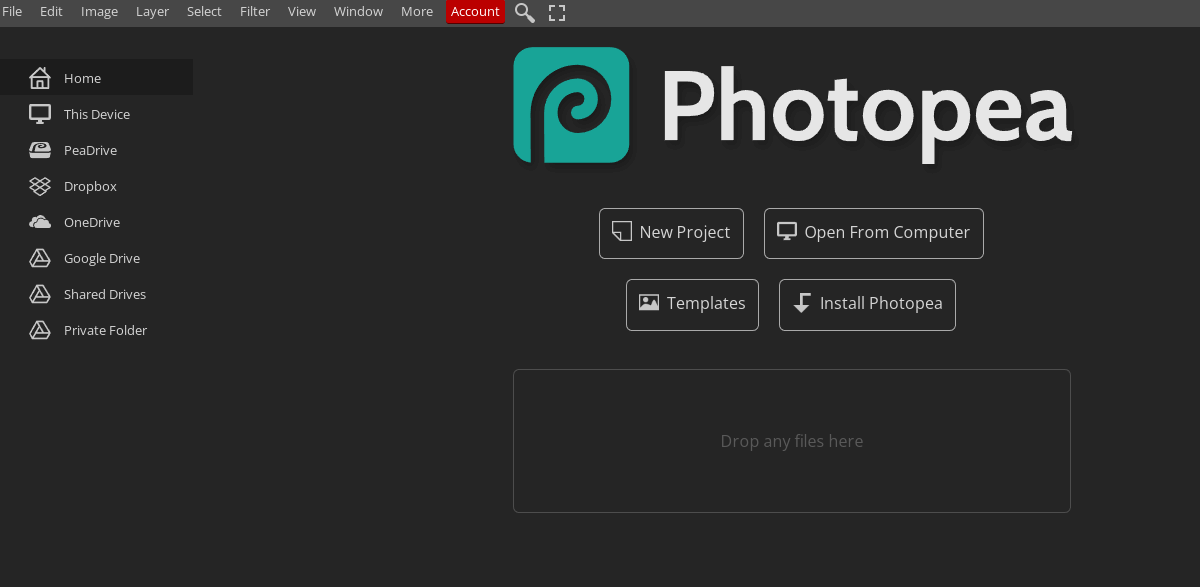Click Open From Computer button
This screenshot has height=587, width=1200.
point(873,233)
